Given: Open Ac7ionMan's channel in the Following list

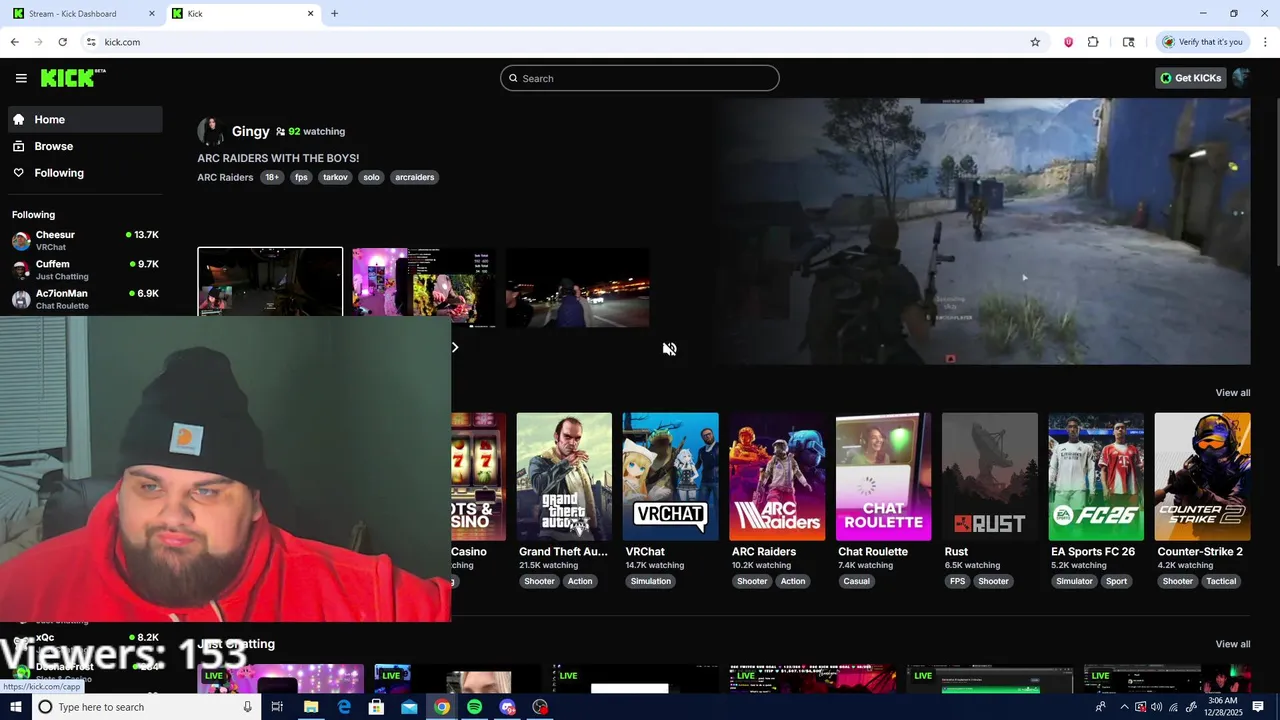Looking at the screenshot, I should pyautogui.click(x=85, y=299).
